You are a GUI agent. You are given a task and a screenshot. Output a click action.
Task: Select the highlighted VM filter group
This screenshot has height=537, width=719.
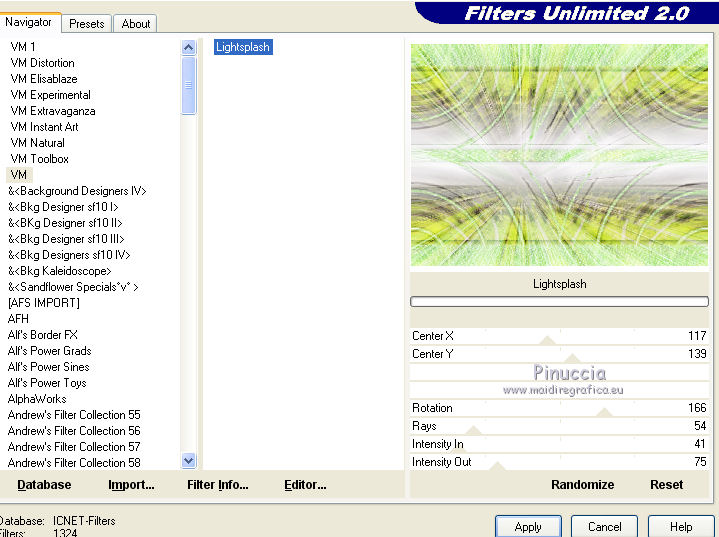click(19, 175)
